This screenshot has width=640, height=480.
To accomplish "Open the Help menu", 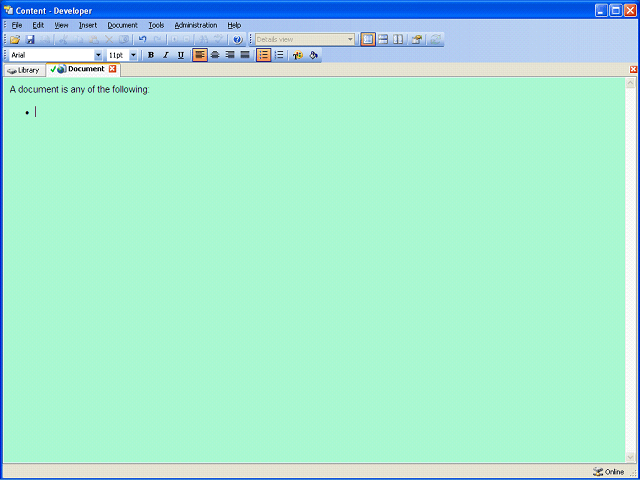I will click(234, 25).
